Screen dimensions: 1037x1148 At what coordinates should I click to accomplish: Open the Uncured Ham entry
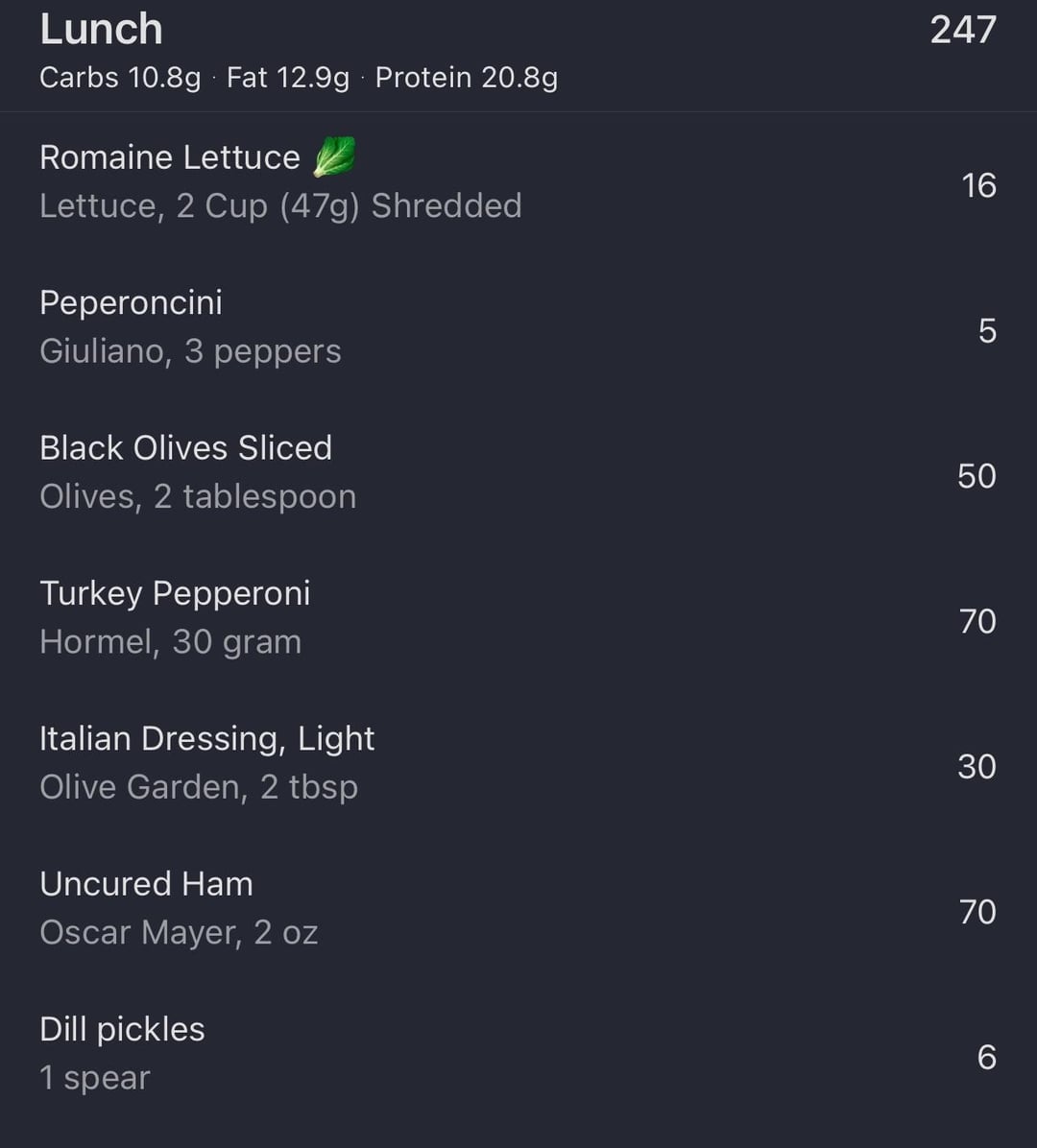518,909
